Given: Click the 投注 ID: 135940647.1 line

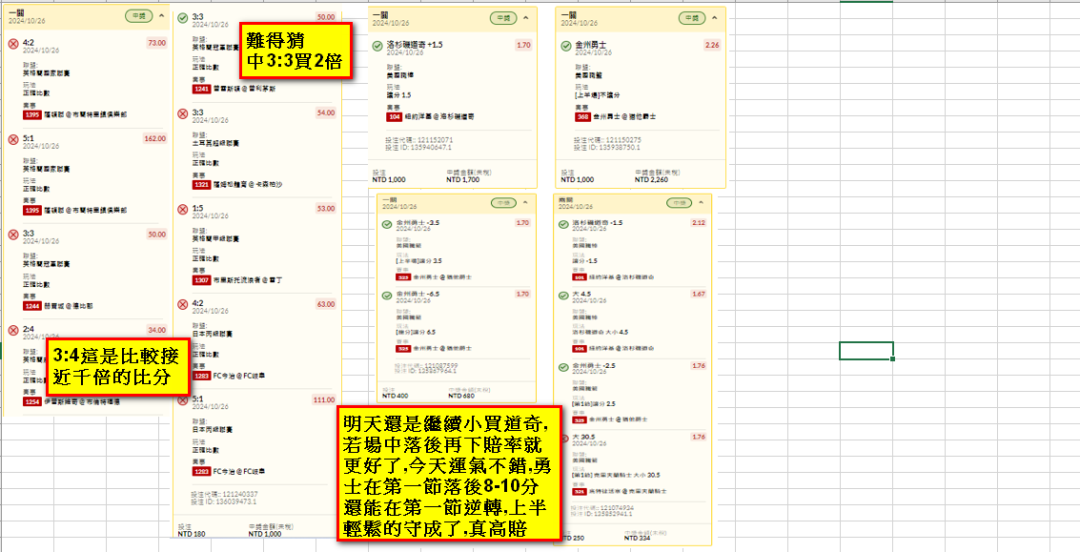Looking at the screenshot, I should click(419, 147).
